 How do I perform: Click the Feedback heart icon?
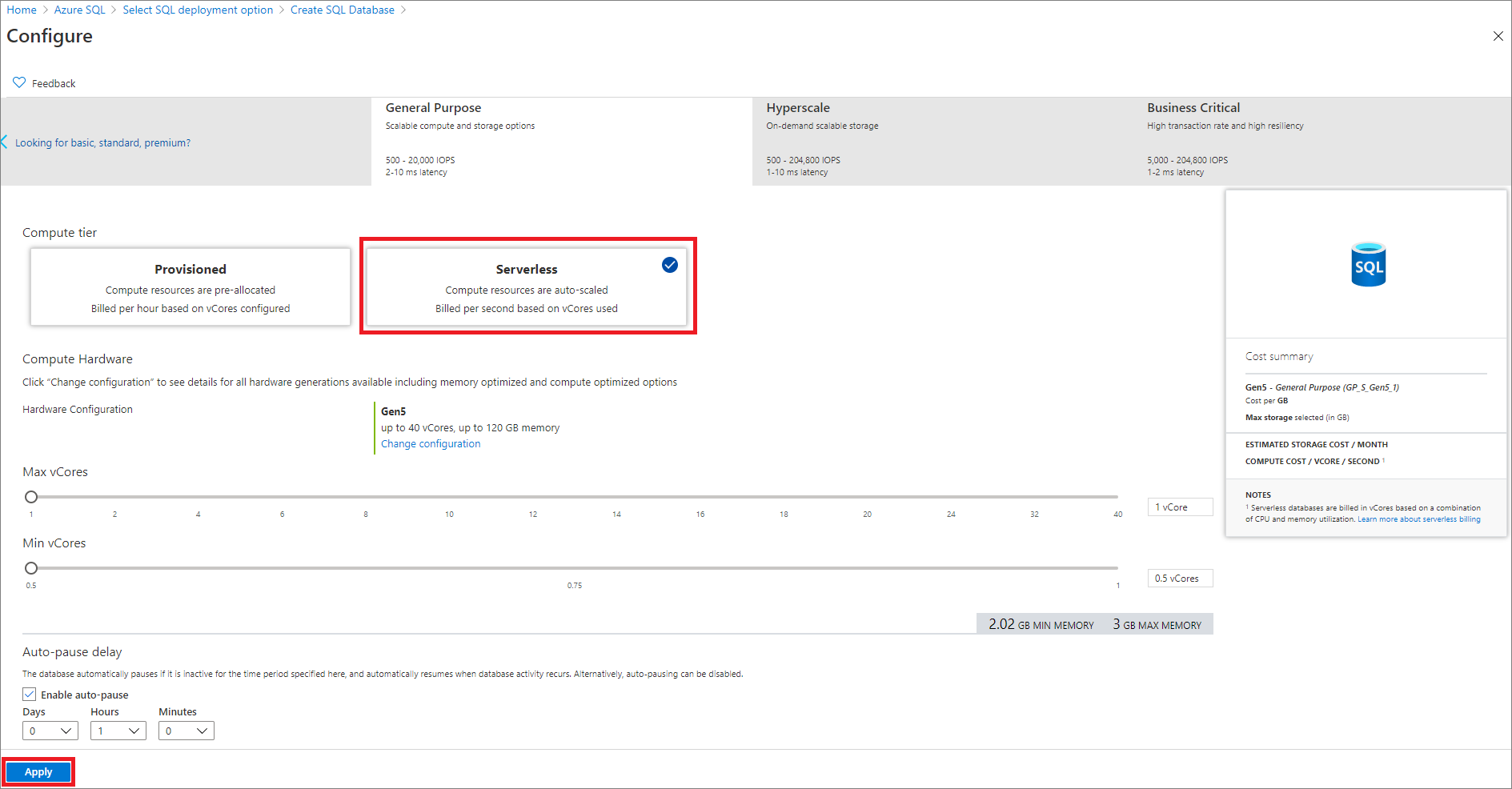[19, 82]
